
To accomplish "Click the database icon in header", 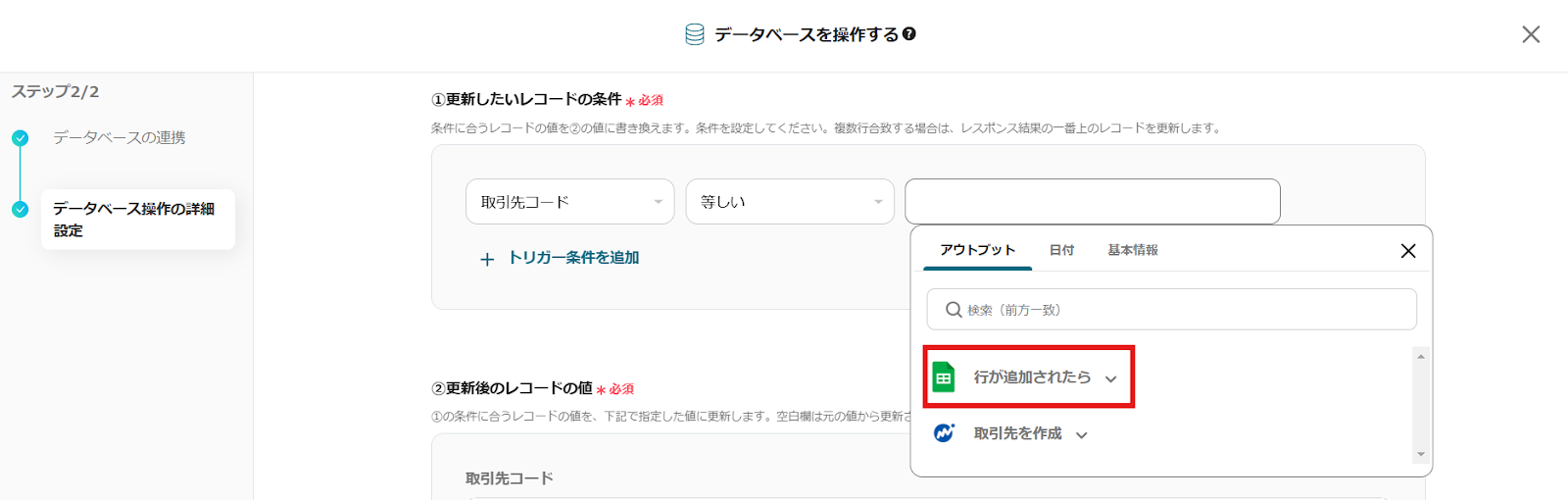I will 695,35.
